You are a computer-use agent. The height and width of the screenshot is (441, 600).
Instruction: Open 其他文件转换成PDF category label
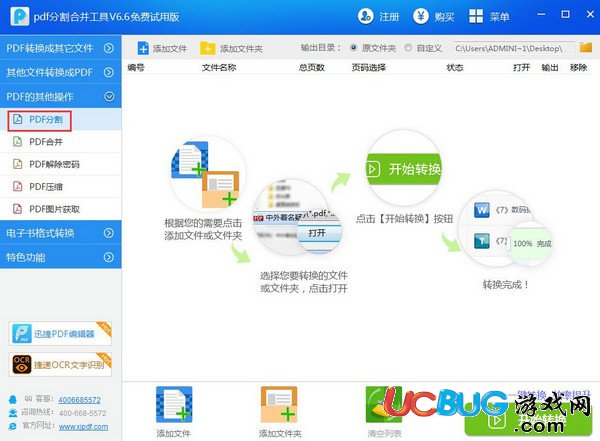49,72
